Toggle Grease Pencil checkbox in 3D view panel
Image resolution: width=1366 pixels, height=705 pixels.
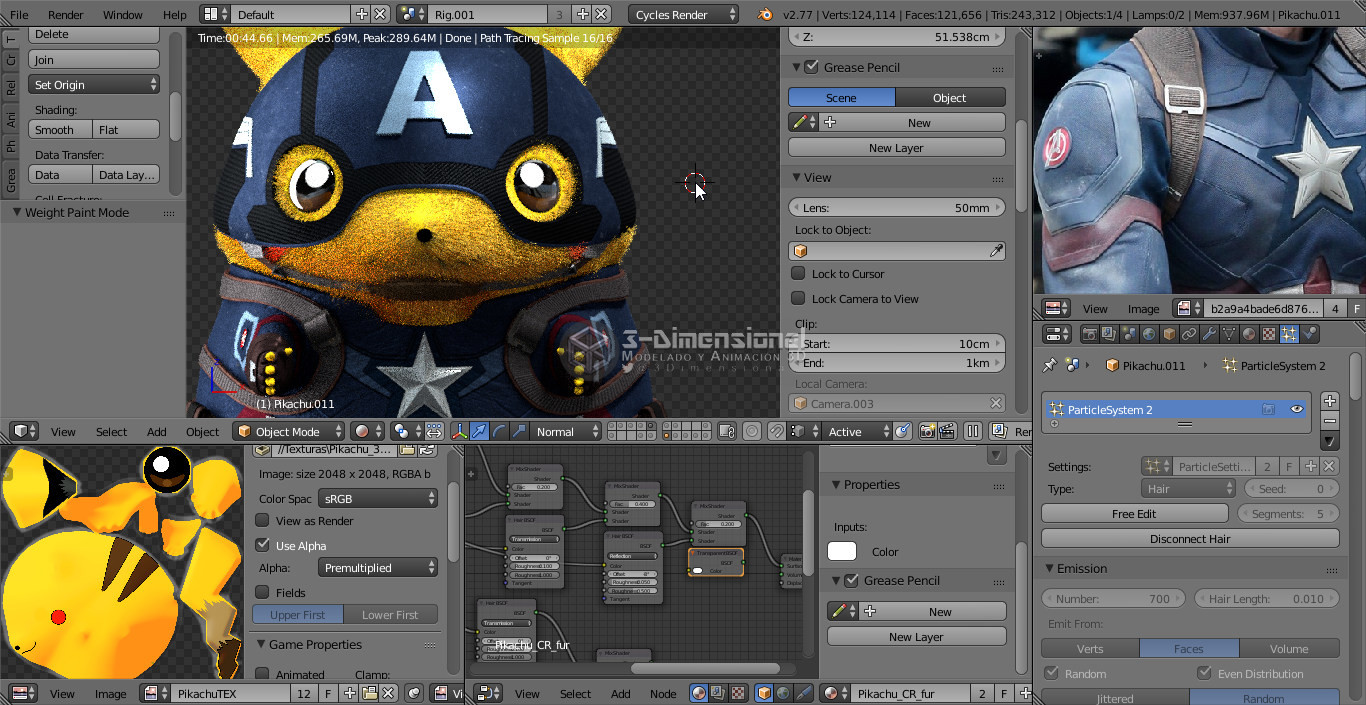click(x=811, y=67)
